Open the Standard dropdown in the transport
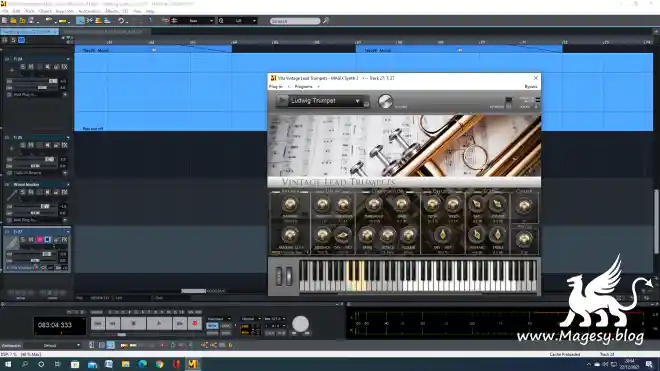The width and height of the screenshot is (660, 371). [x=219, y=319]
